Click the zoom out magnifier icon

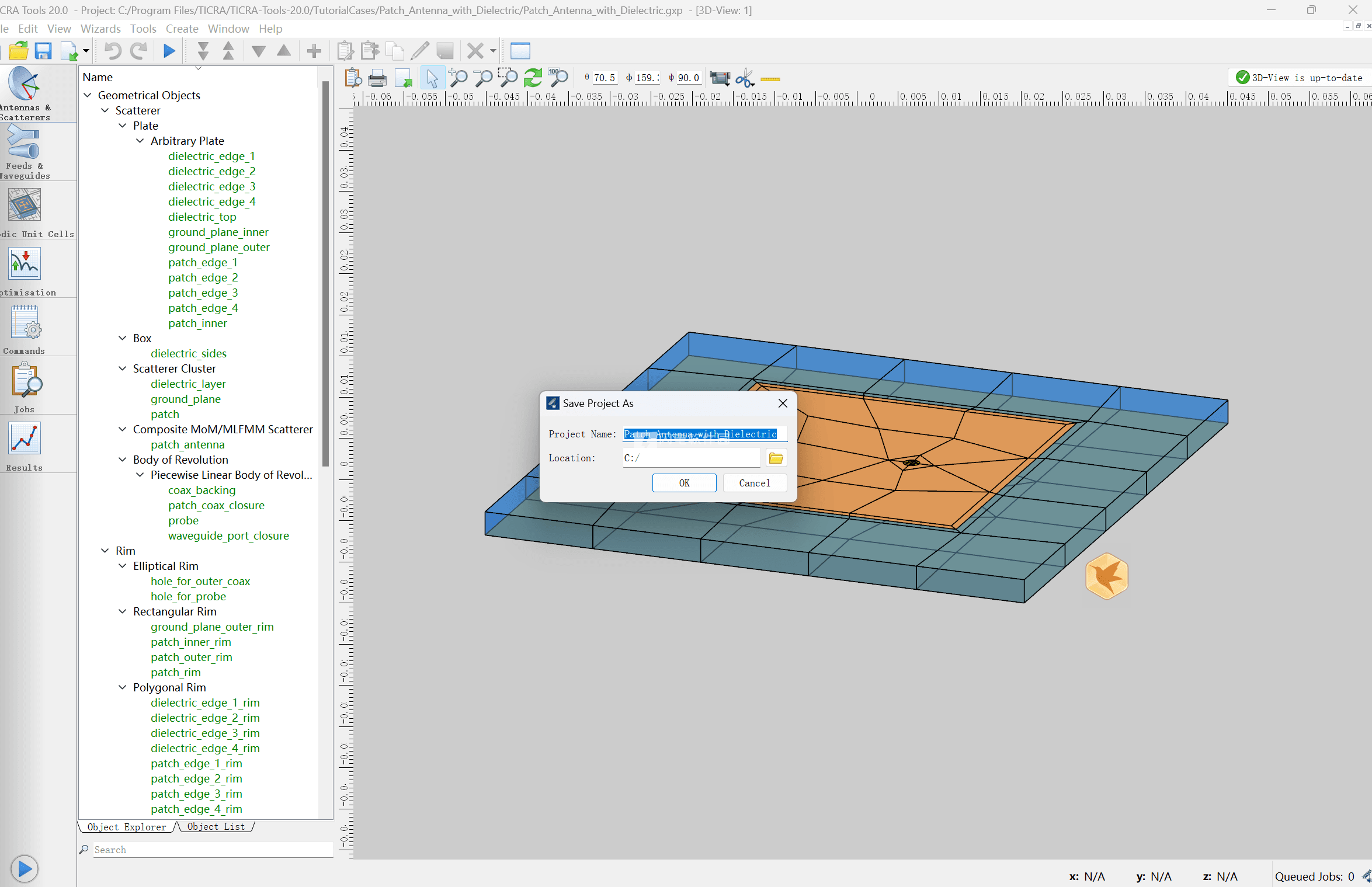[482, 78]
